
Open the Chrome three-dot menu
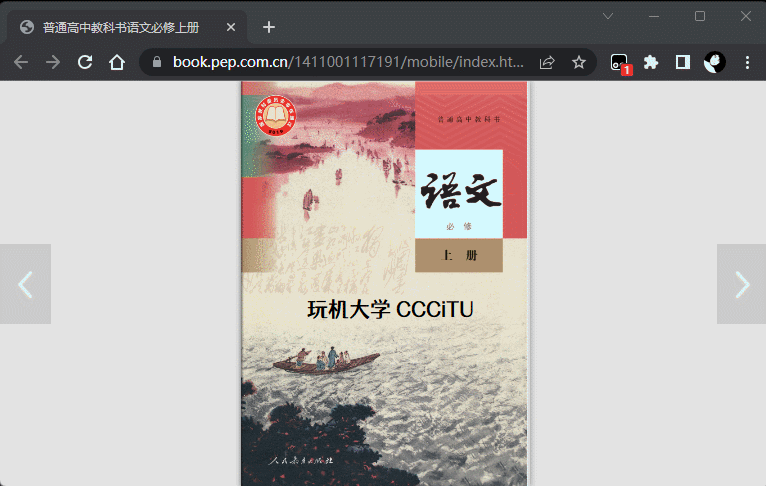coord(747,62)
